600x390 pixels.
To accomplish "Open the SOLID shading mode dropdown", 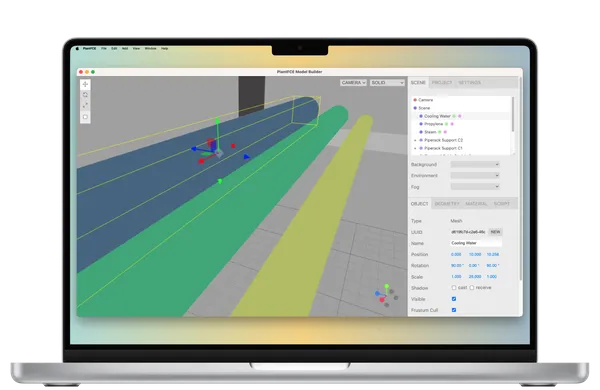I will pos(387,83).
